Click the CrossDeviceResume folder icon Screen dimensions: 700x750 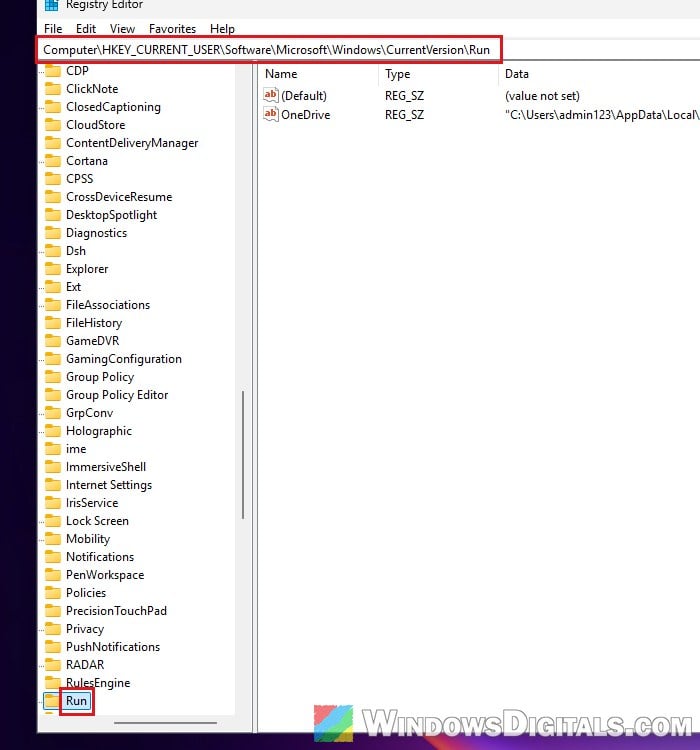click(x=53, y=197)
